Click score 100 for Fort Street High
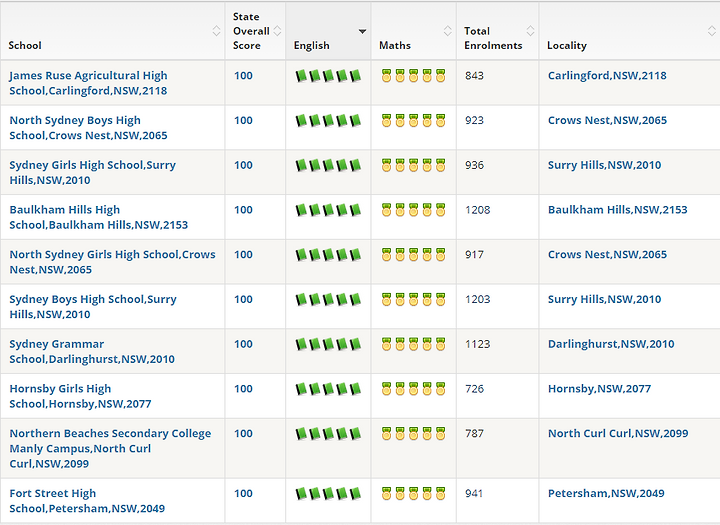720x525 pixels. [x=243, y=493]
